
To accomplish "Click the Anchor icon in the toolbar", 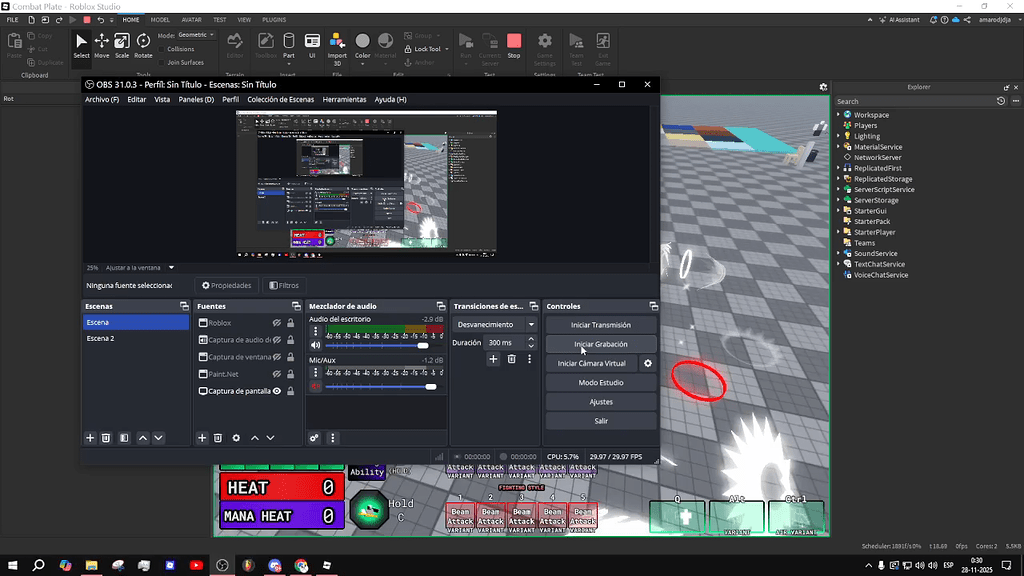I will point(408,61).
